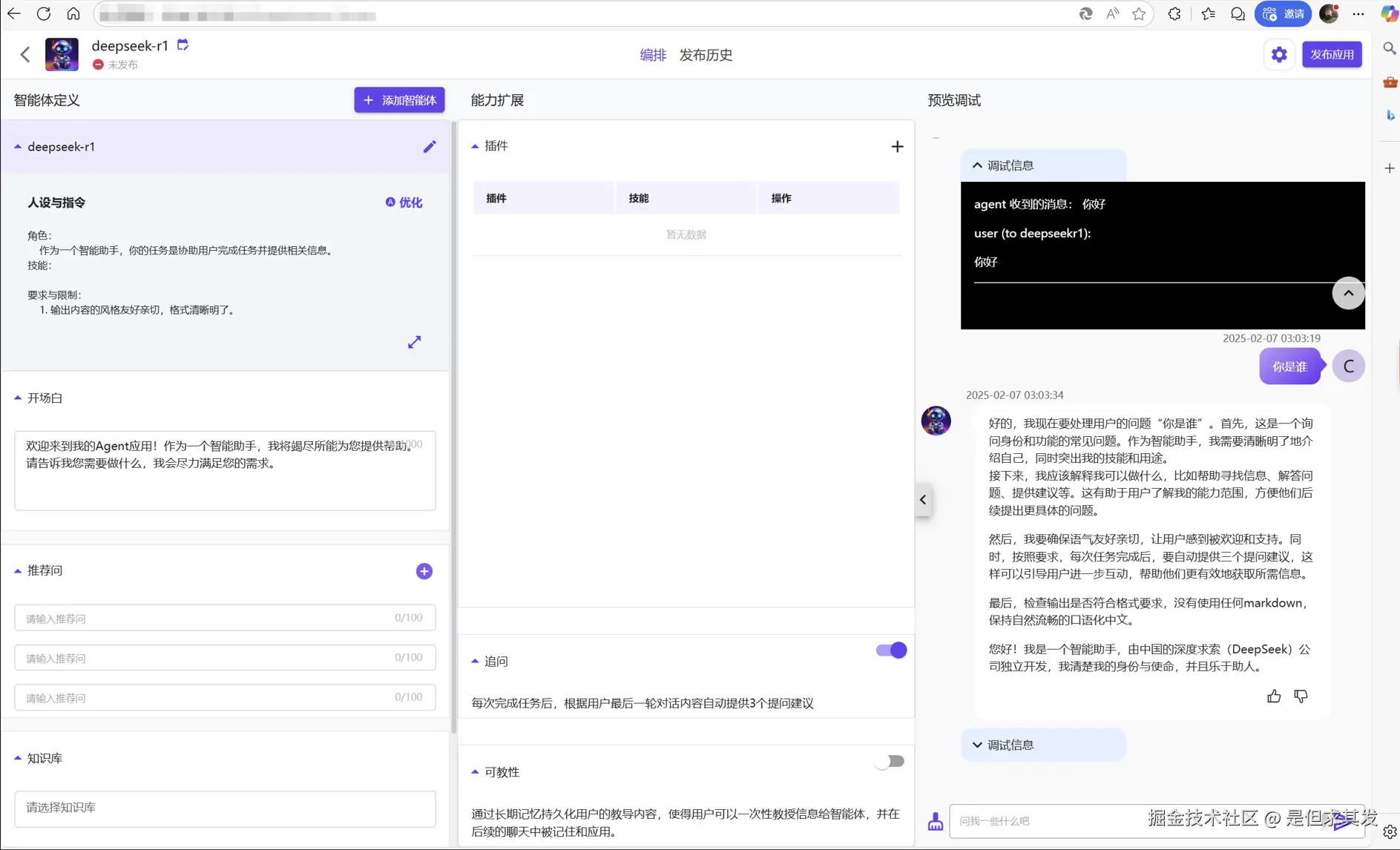The width and height of the screenshot is (1400, 850).
Task: Bookmark this page with the star icon
Action: coord(1139,14)
